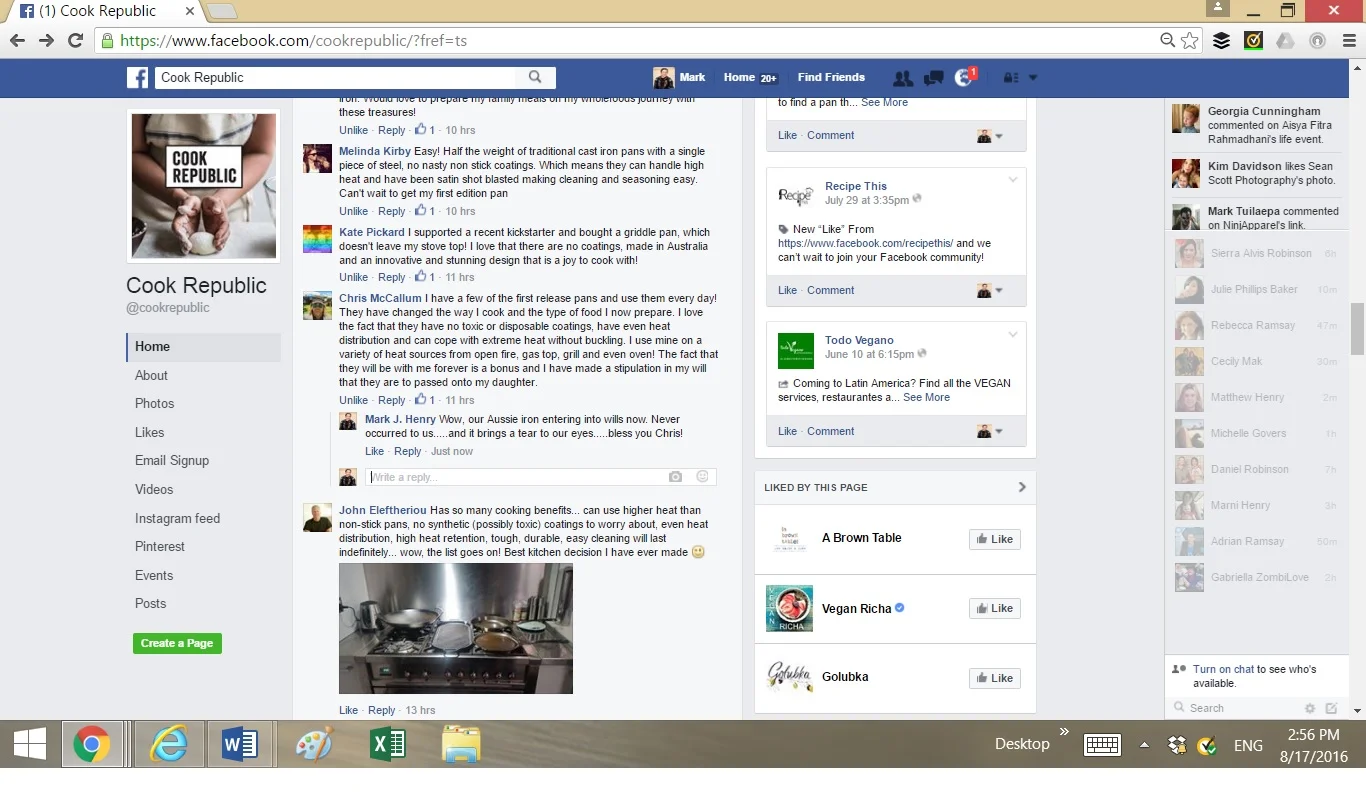Click the Cook Republic profile picture
The width and height of the screenshot is (1366, 806).
[203, 186]
